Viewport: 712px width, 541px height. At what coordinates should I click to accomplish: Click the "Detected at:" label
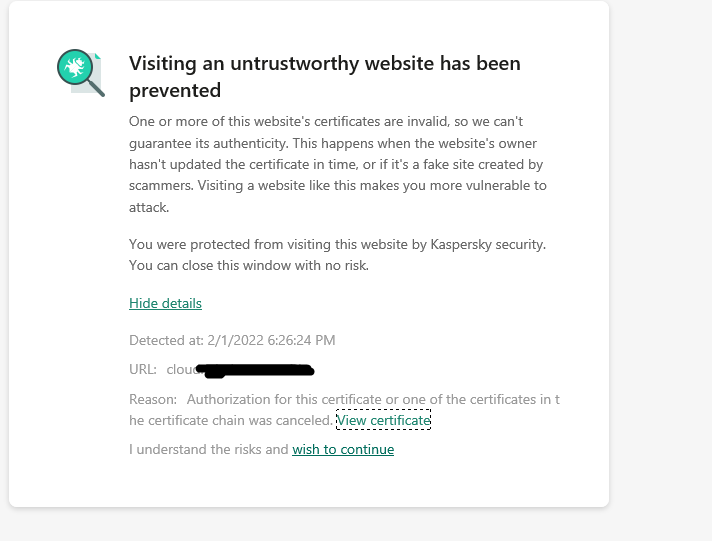tap(165, 341)
